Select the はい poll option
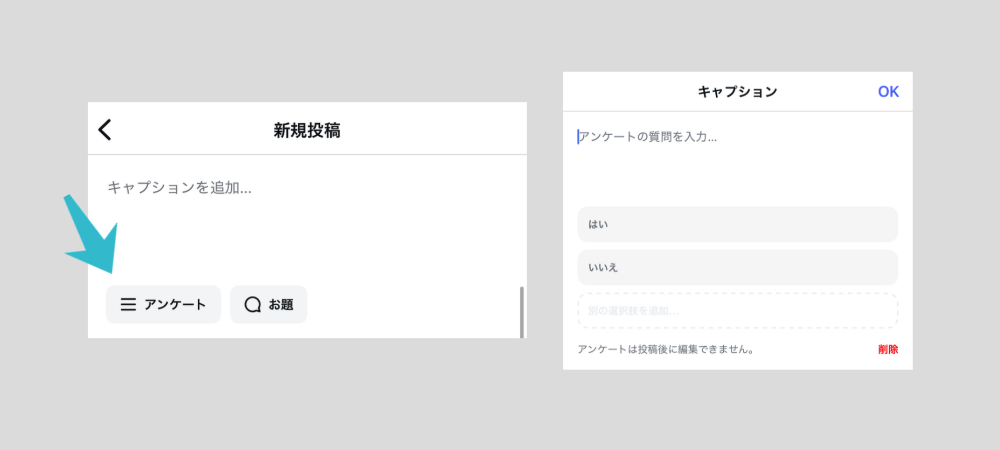 [737, 224]
